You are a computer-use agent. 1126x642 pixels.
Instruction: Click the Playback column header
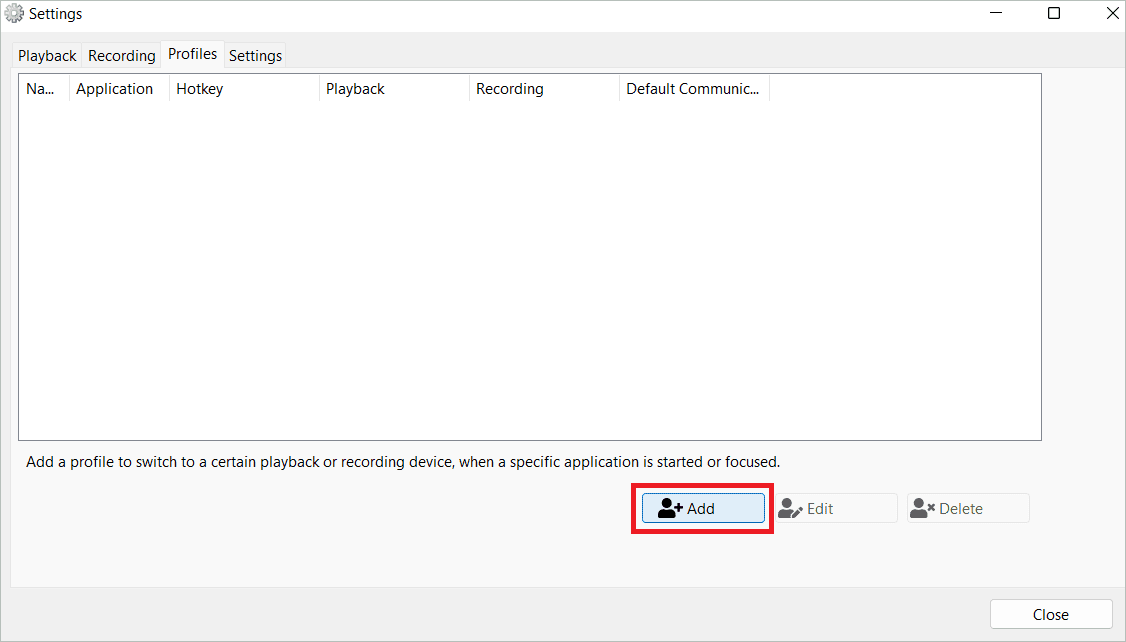(x=355, y=88)
